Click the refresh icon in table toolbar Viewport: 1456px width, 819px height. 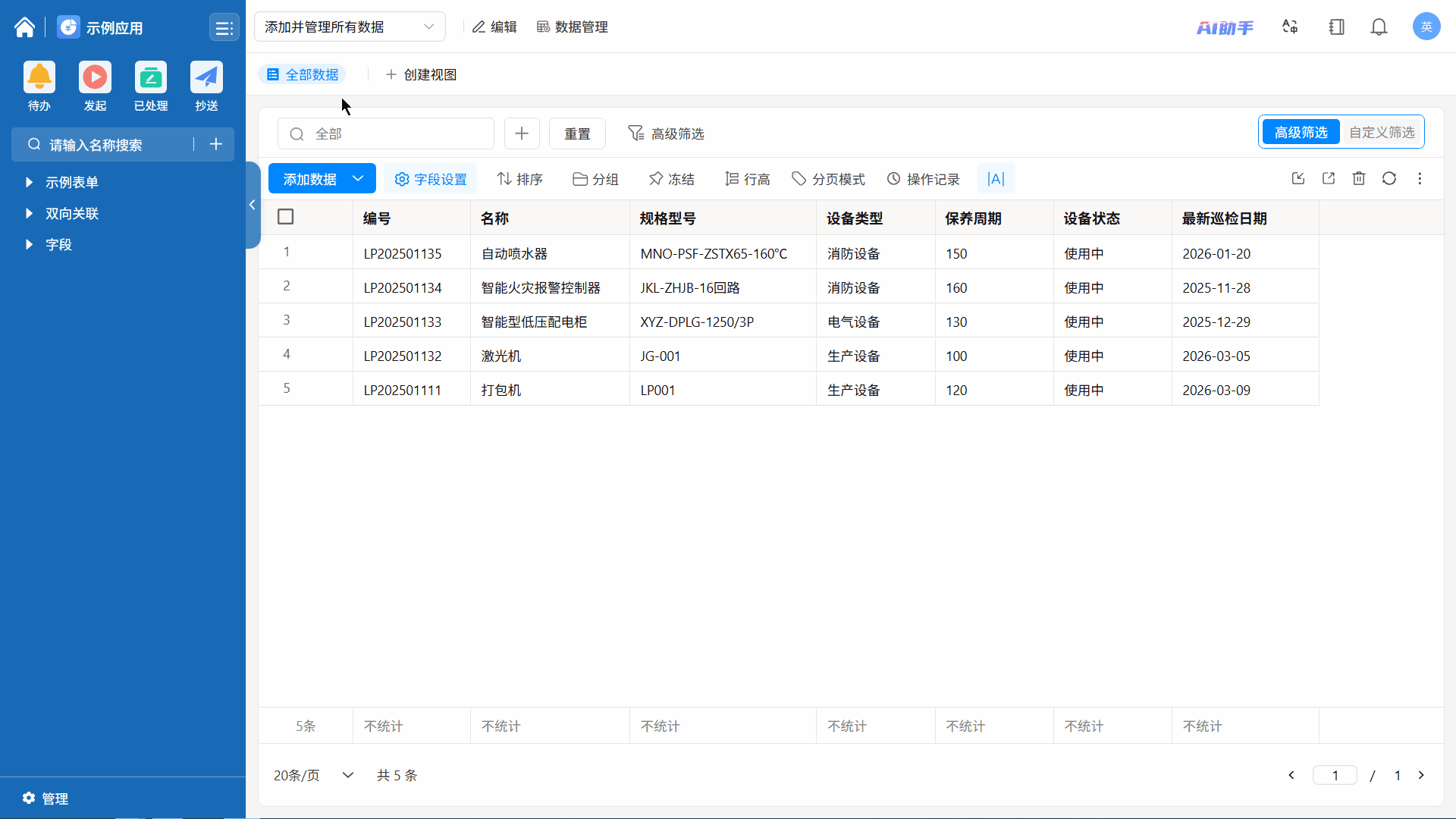(x=1389, y=179)
